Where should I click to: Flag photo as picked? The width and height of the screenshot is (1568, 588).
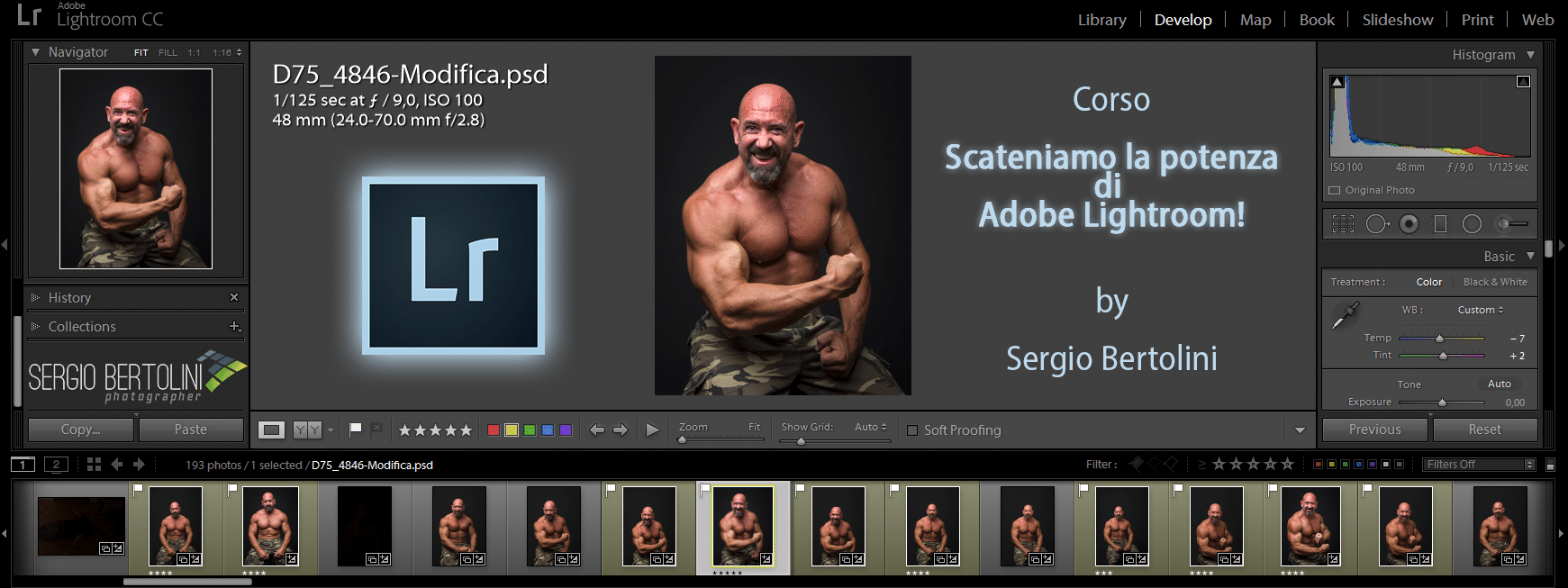coord(356,430)
